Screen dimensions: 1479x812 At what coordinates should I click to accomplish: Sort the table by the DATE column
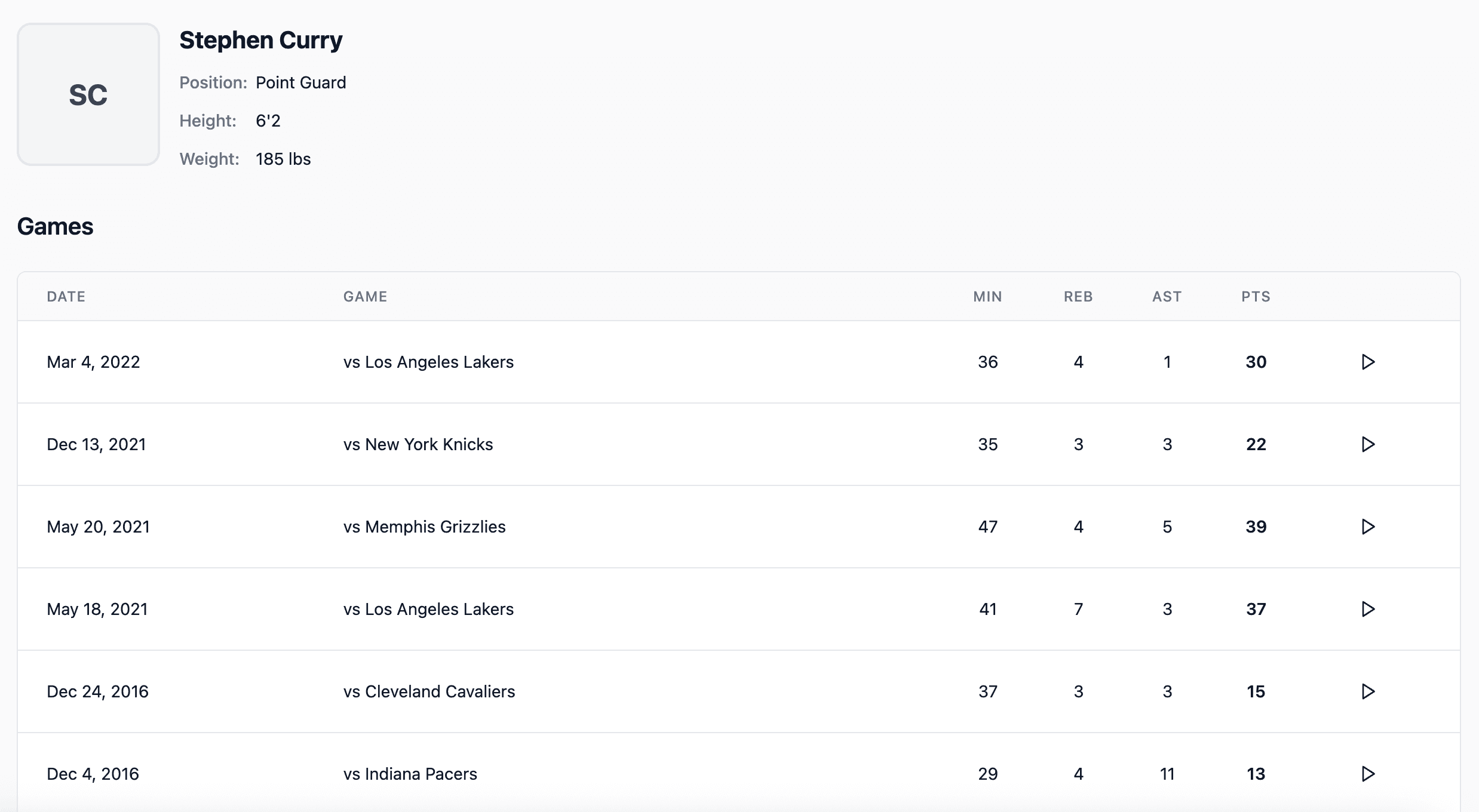(x=66, y=296)
